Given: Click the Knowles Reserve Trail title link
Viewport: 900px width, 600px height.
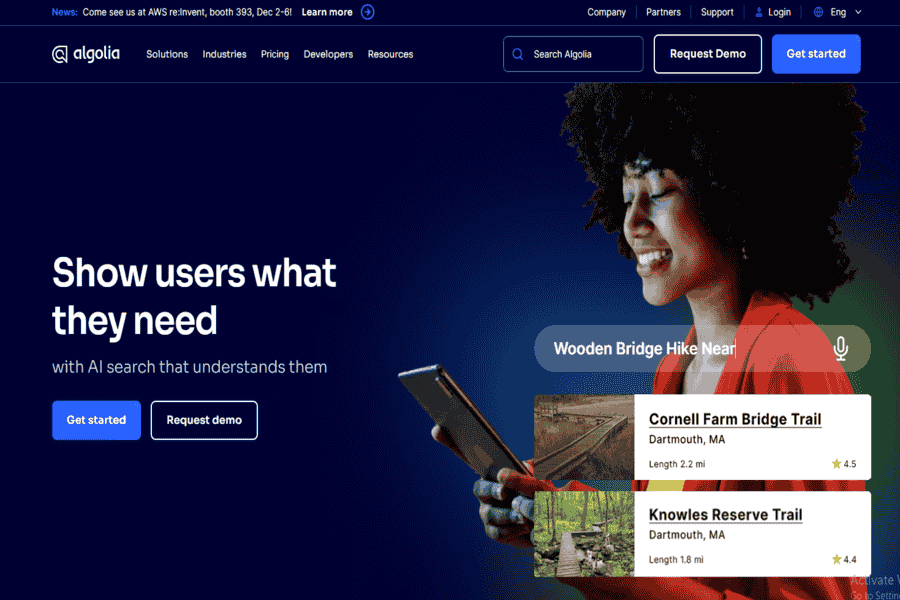Looking at the screenshot, I should coord(726,514).
